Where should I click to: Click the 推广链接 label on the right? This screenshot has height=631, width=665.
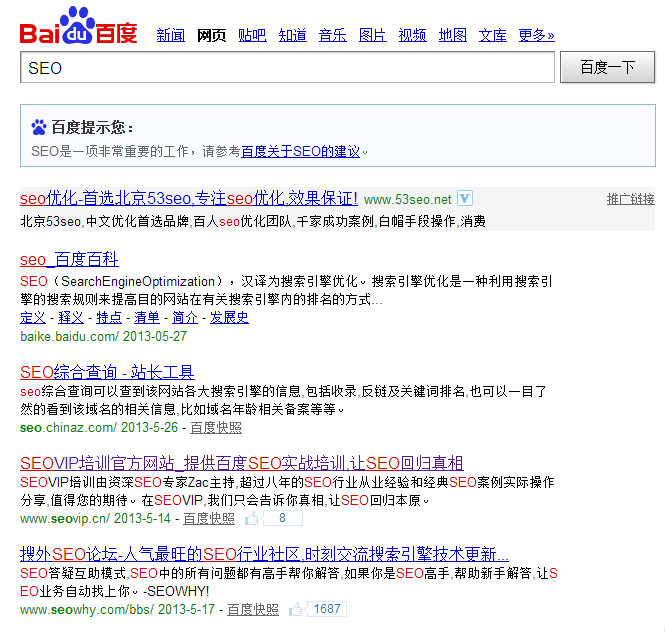[630, 199]
